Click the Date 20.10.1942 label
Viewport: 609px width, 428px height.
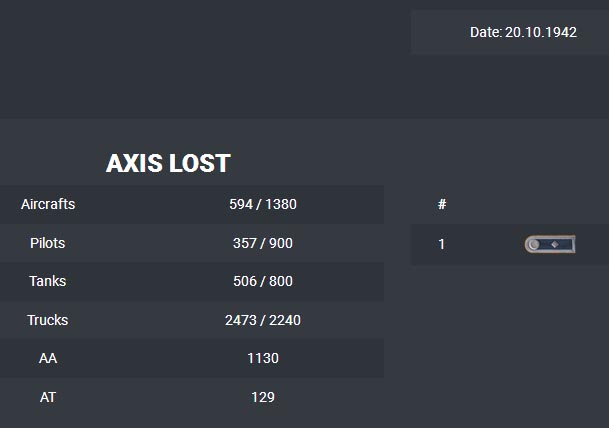[523, 32]
